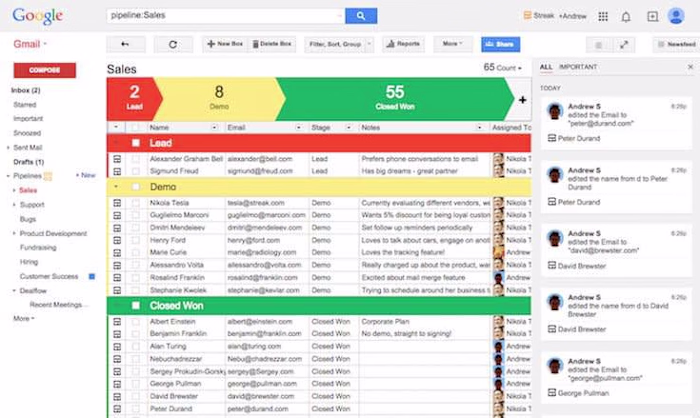This screenshot has width=700, height=418.
Task: Open the Name column dropdown arrow
Action: click(214, 128)
